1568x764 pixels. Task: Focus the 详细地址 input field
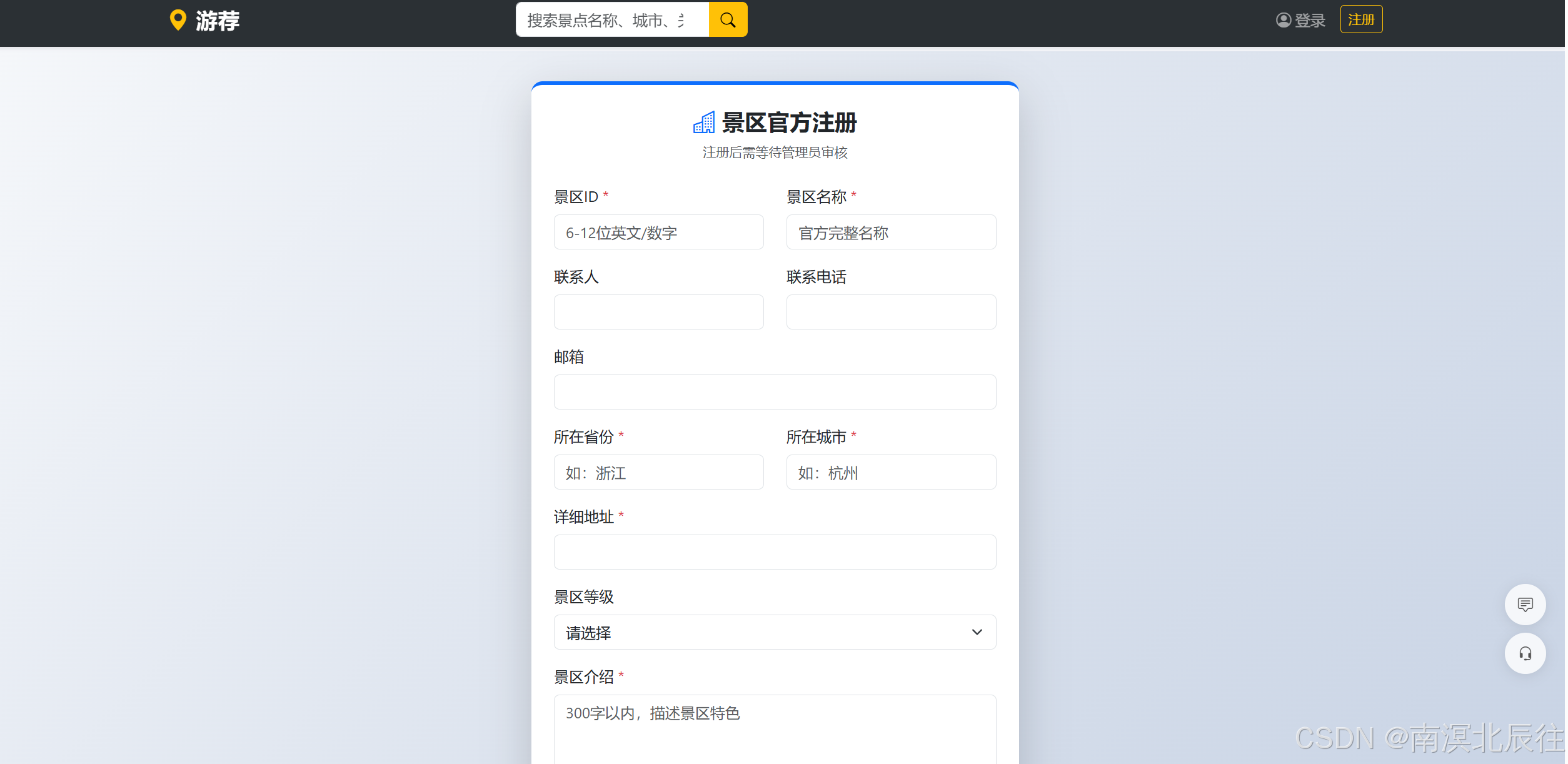775,552
